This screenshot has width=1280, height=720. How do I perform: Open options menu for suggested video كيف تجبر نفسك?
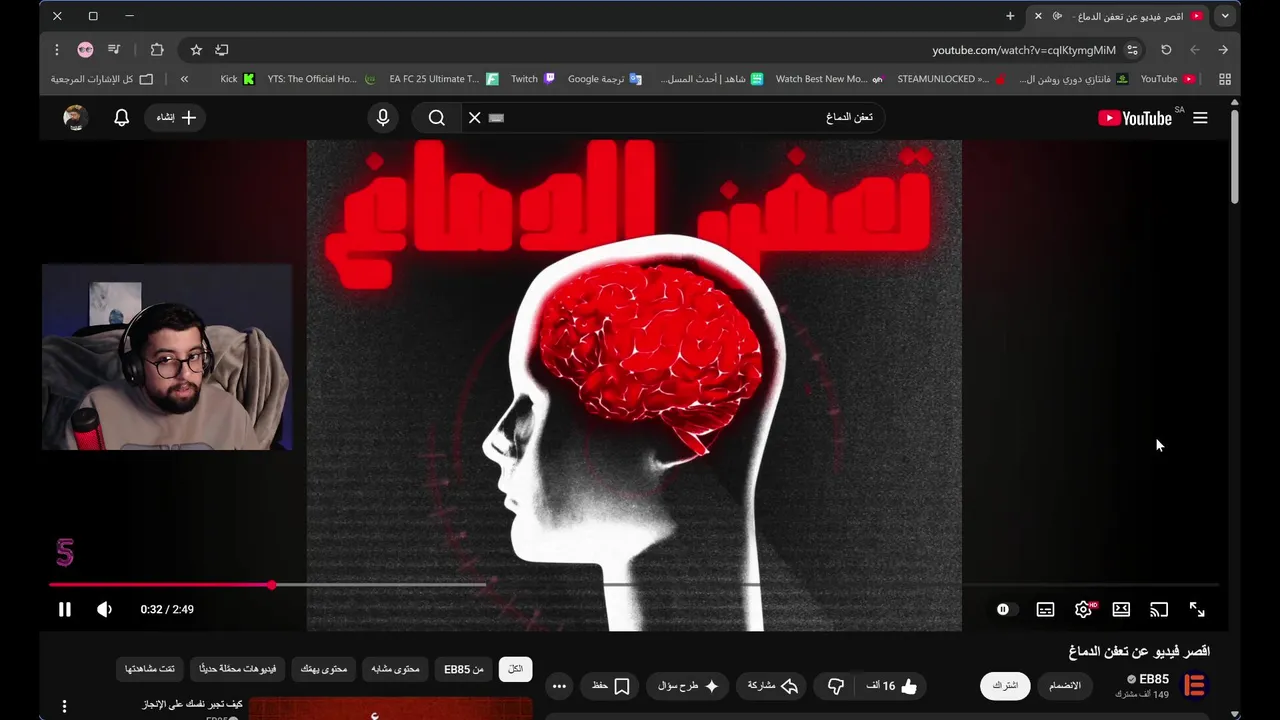point(65,707)
